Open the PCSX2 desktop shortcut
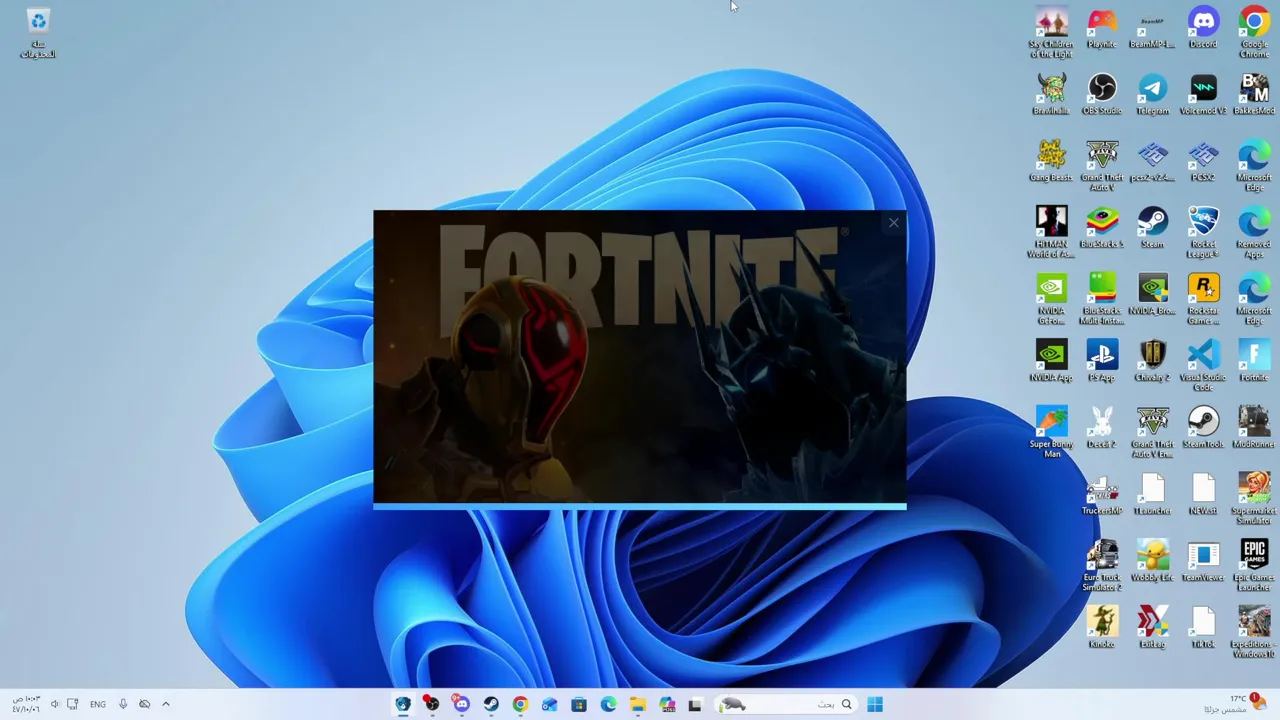Screen dimensions: 1280x720 click(1203, 161)
